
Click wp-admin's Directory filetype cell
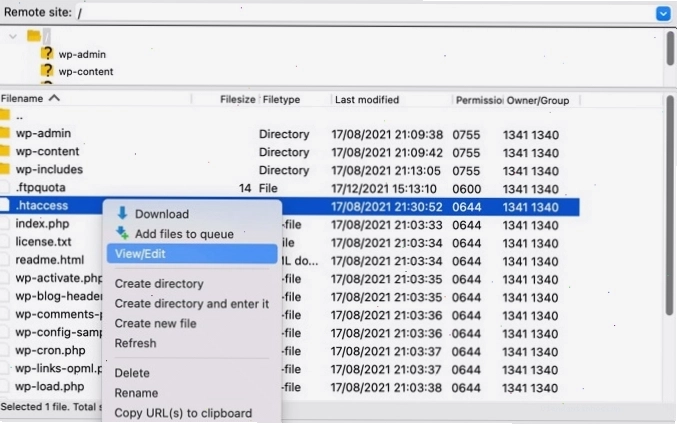[x=284, y=134]
